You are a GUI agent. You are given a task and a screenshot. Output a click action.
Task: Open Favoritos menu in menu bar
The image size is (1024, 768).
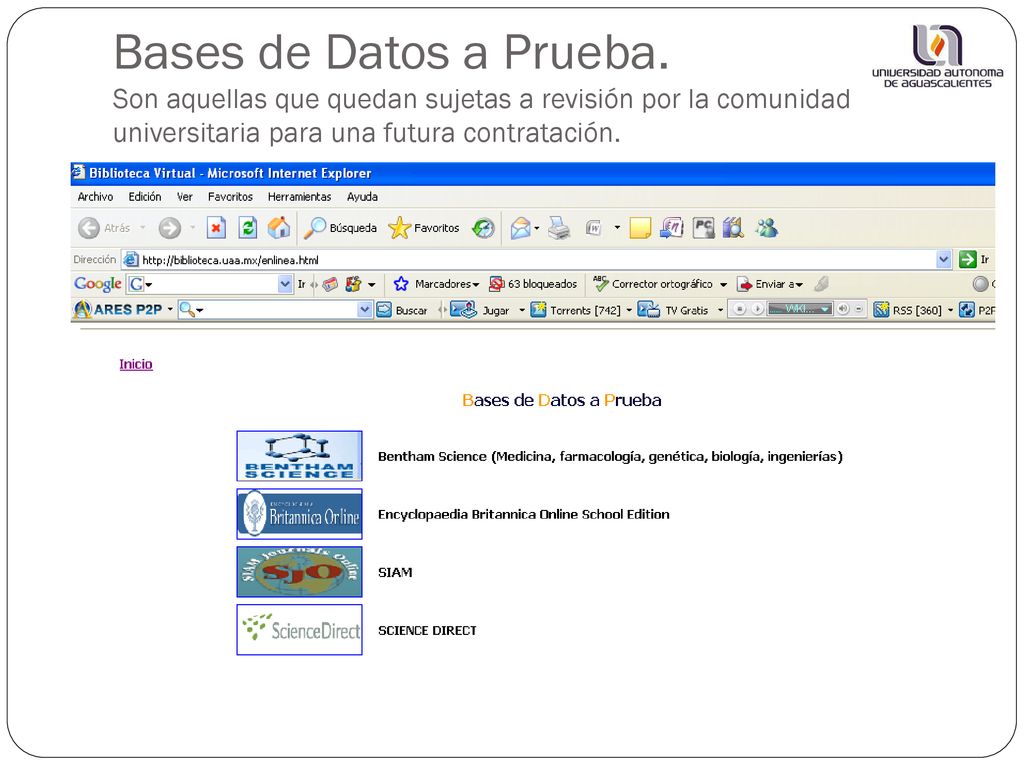(x=230, y=197)
